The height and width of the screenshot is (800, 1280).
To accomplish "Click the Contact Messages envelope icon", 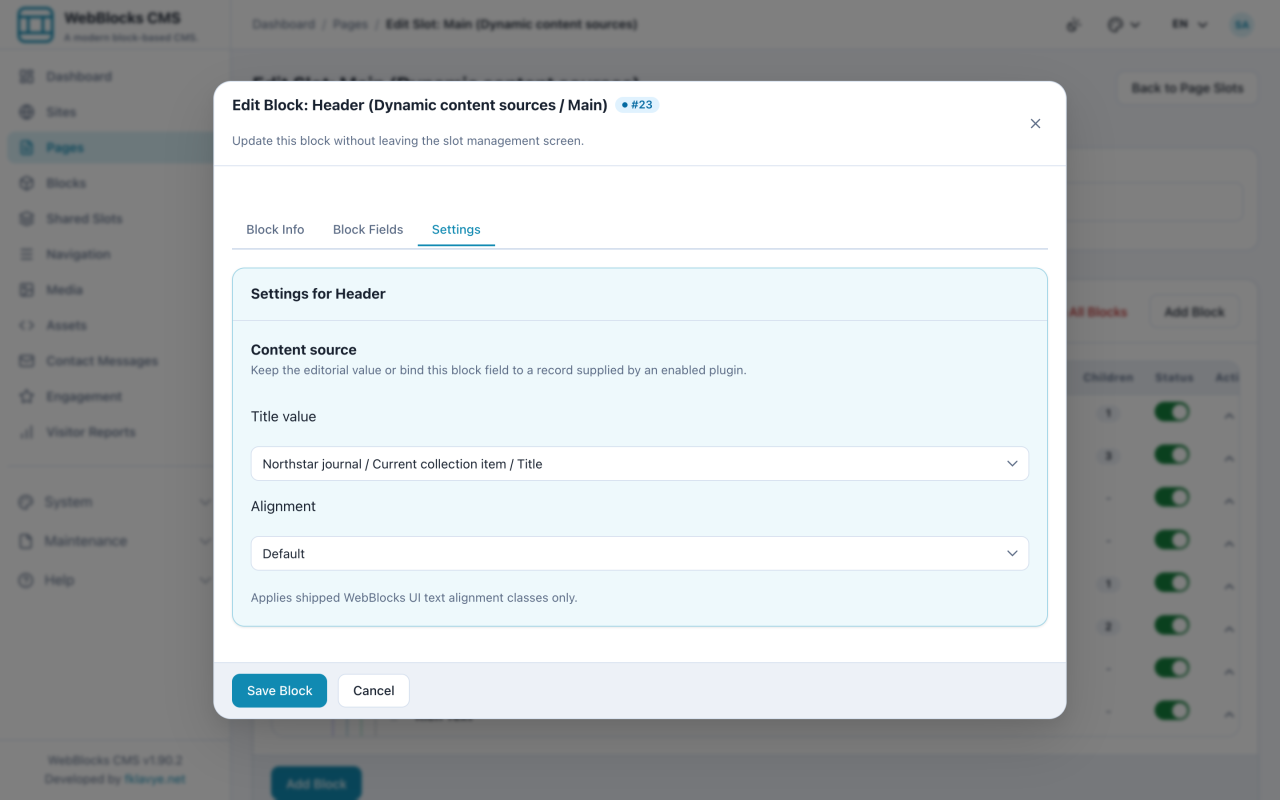I will pos(27,361).
